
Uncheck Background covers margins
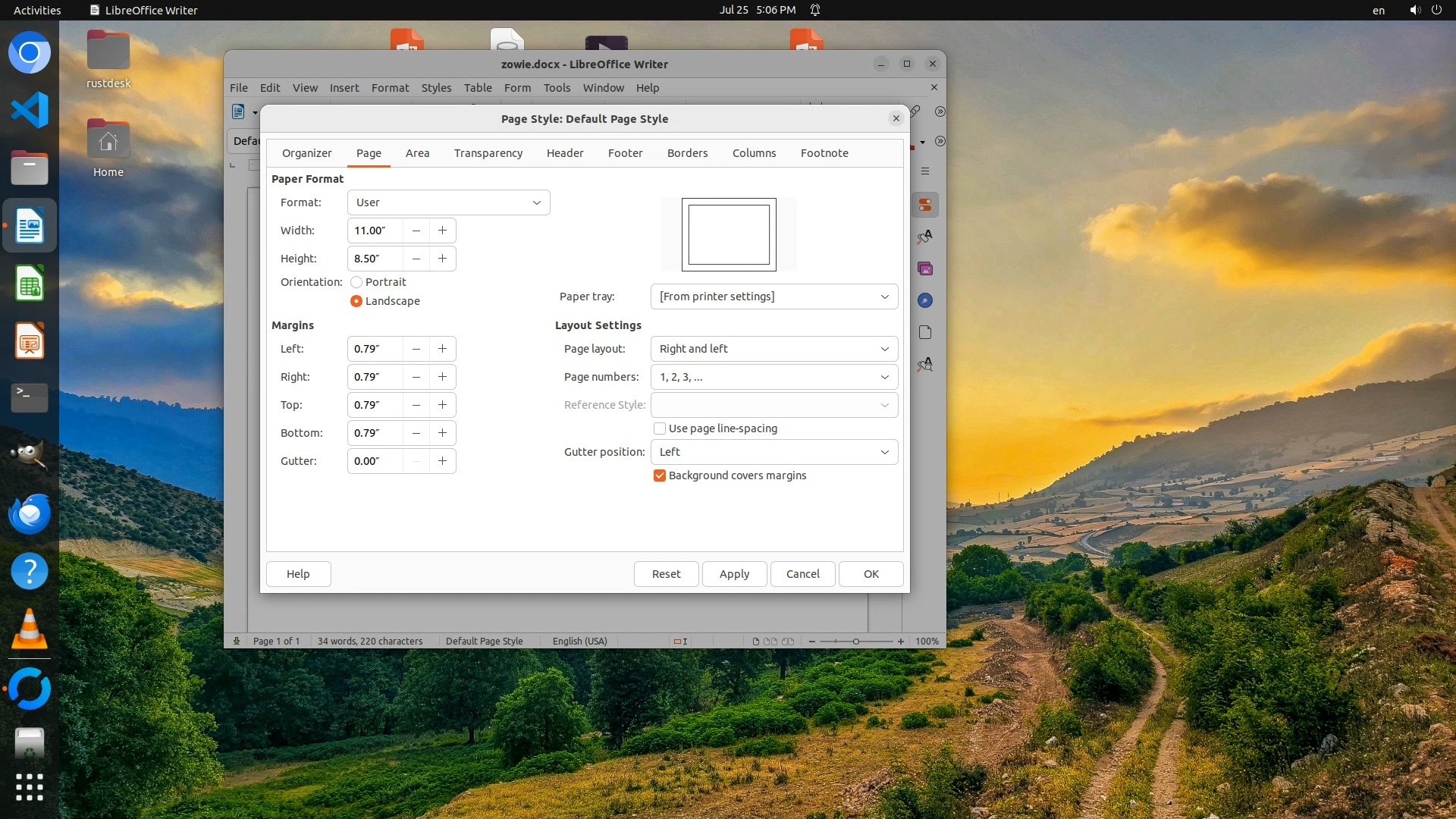click(x=660, y=475)
